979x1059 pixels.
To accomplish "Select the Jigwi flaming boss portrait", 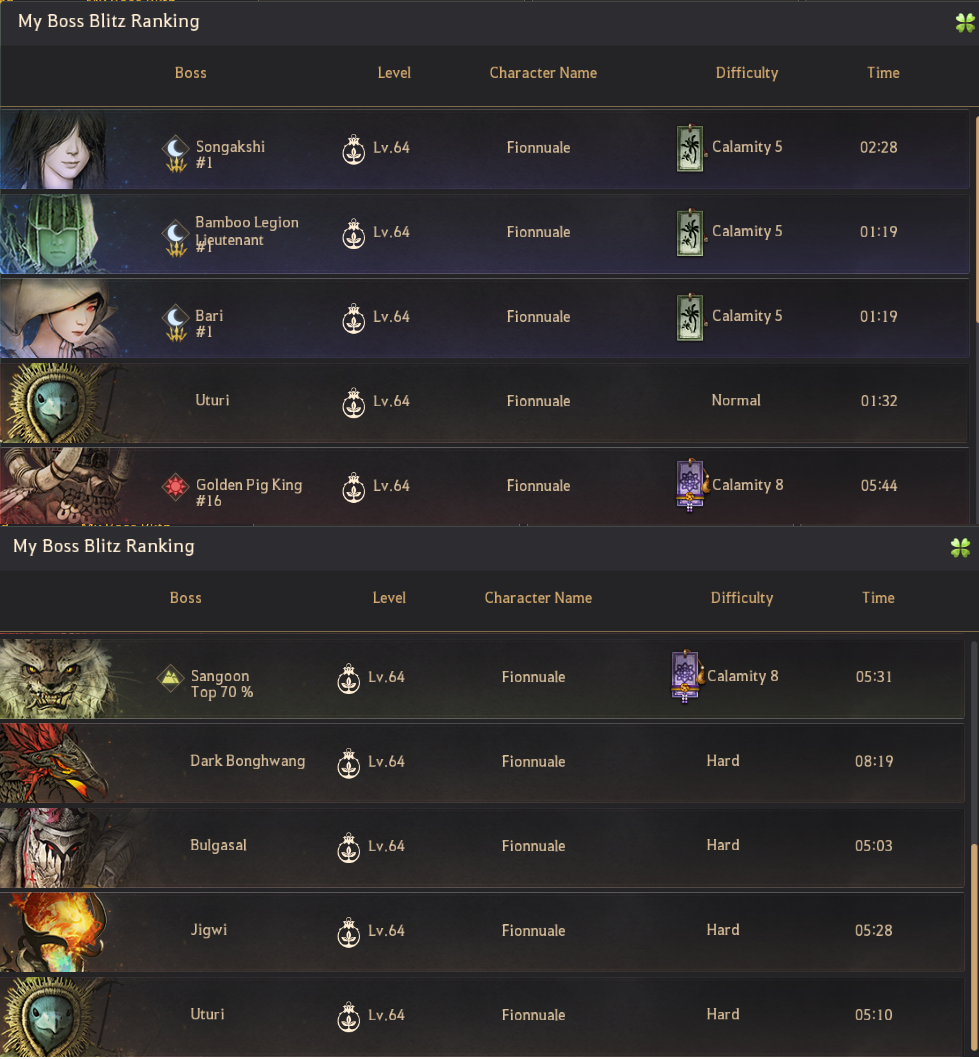I will point(54,932).
